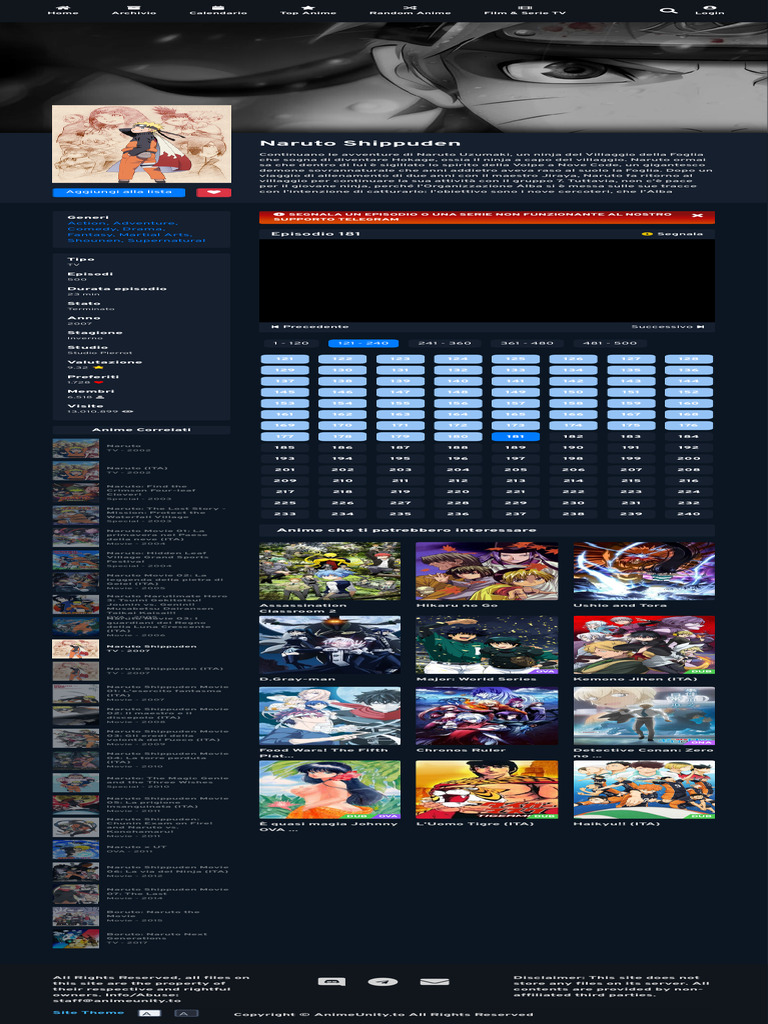This screenshot has width=768, height=1024.
Task: Select episode range 121 - 240
Action: [x=363, y=343]
